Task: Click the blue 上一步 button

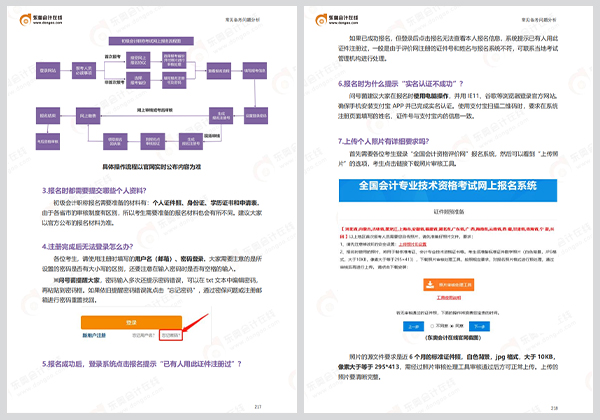Action: [x=413, y=326]
